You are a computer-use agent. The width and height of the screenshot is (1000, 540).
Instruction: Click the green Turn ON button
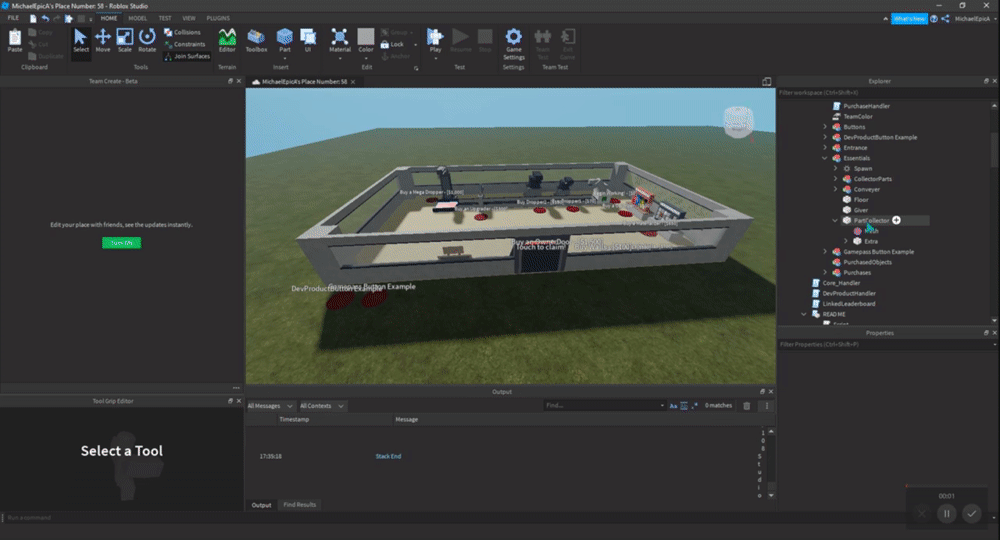121,243
